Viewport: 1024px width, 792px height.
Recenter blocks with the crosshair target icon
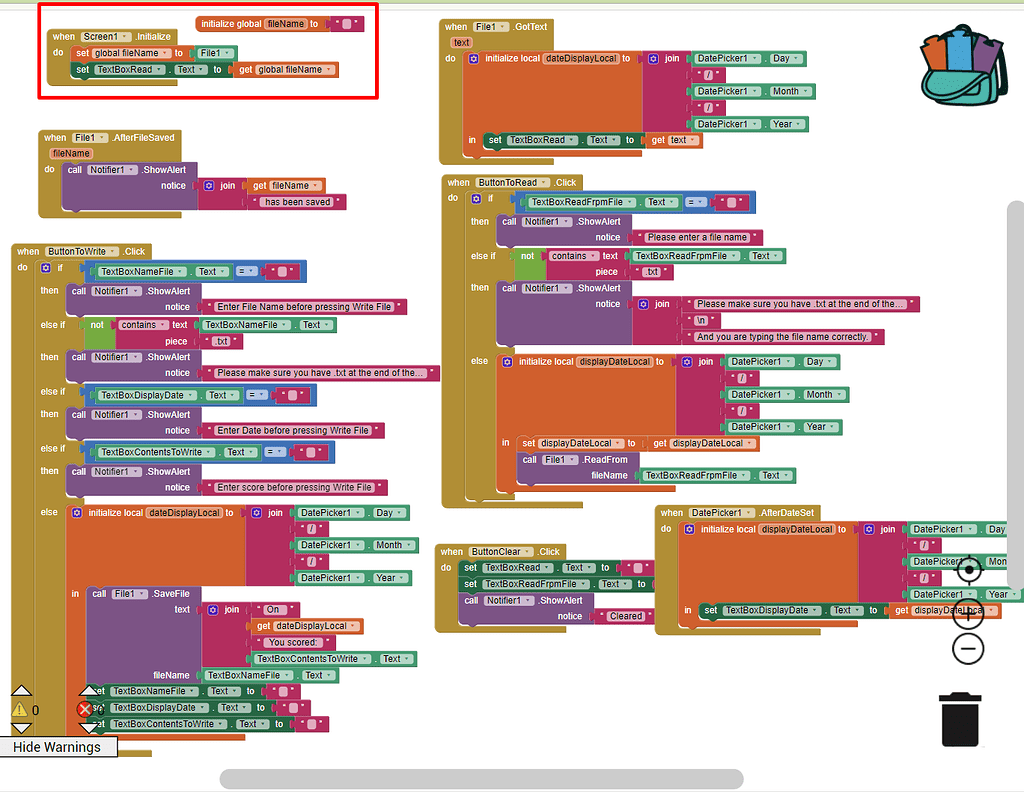[968, 569]
